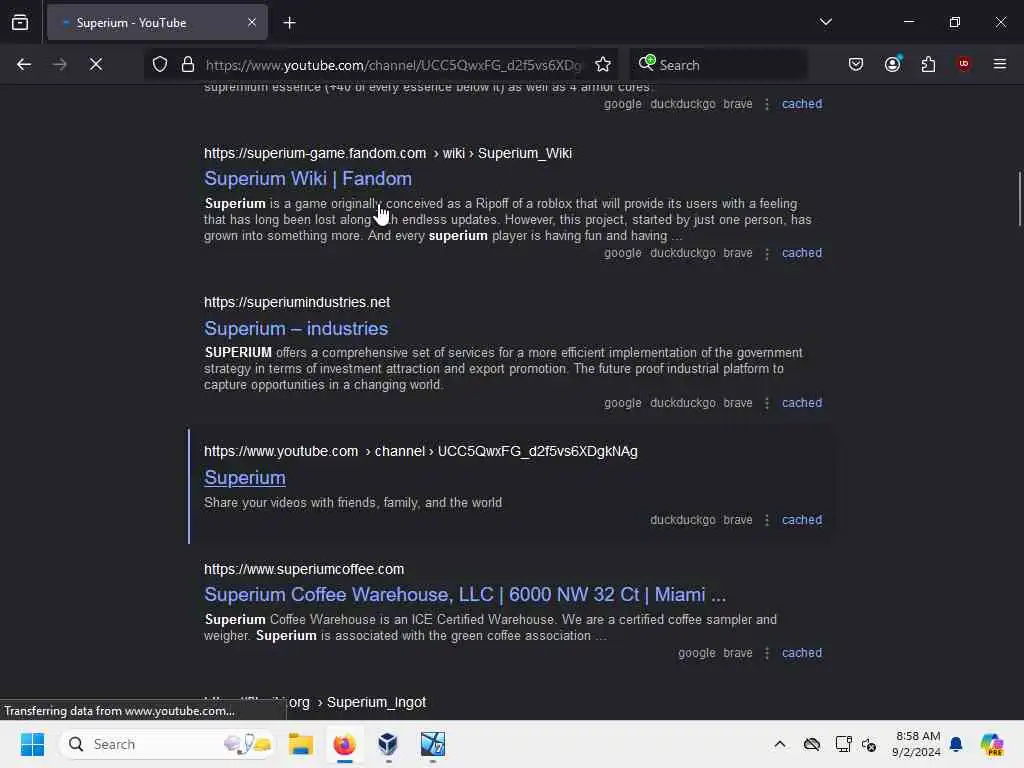Click google under the Fandom result

622,253
